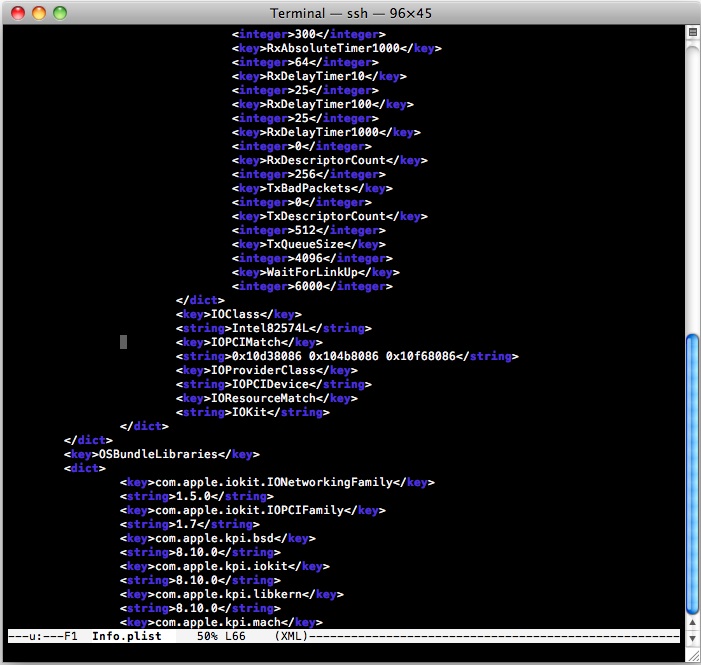
Task: Click the Info.plist buffer name in mode line
Action: [x=127, y=636]
